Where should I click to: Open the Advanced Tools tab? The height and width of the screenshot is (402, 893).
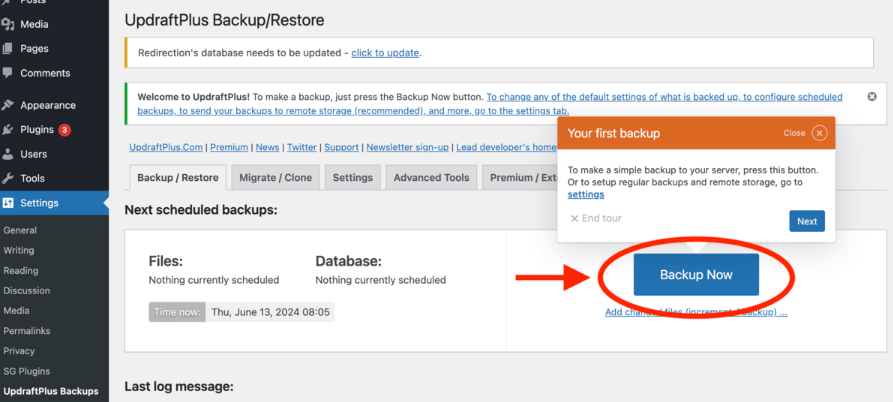pos(430,178)
